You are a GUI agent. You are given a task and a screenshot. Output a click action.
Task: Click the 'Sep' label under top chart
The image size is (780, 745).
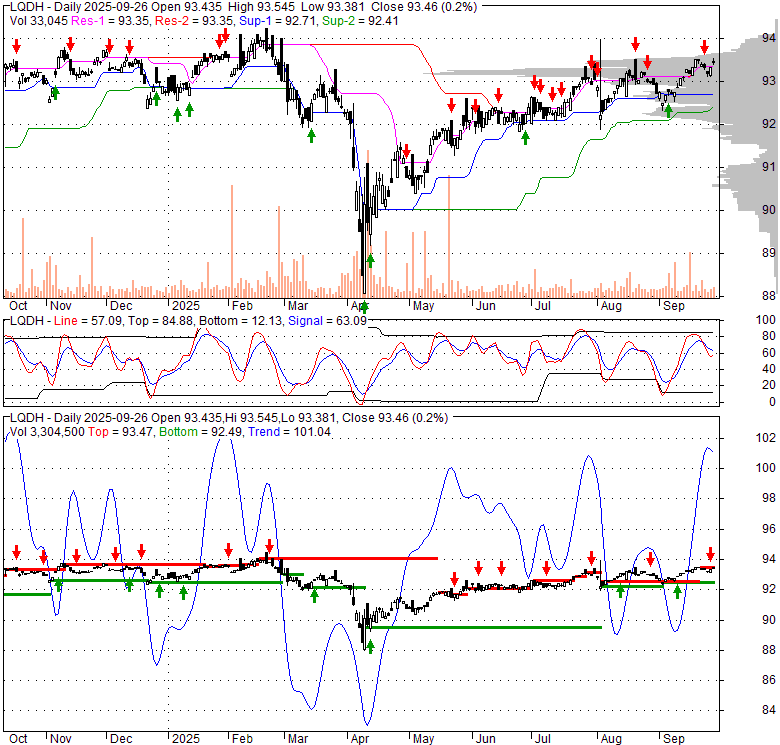pos(674,306)
